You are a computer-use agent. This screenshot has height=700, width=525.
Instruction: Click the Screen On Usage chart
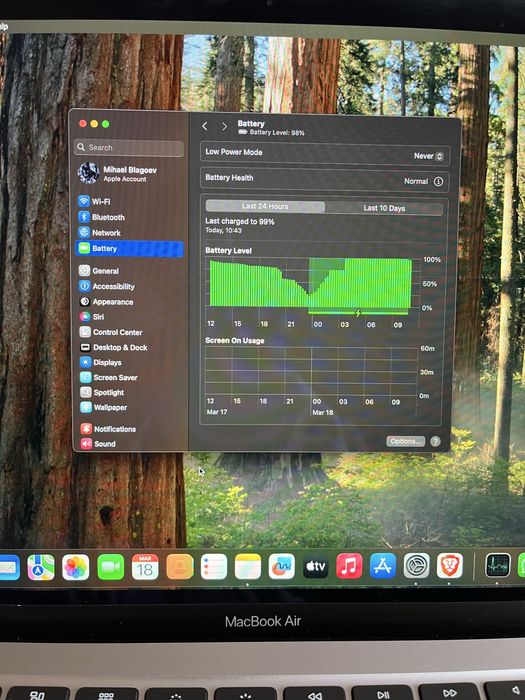[x=311, y=372]
